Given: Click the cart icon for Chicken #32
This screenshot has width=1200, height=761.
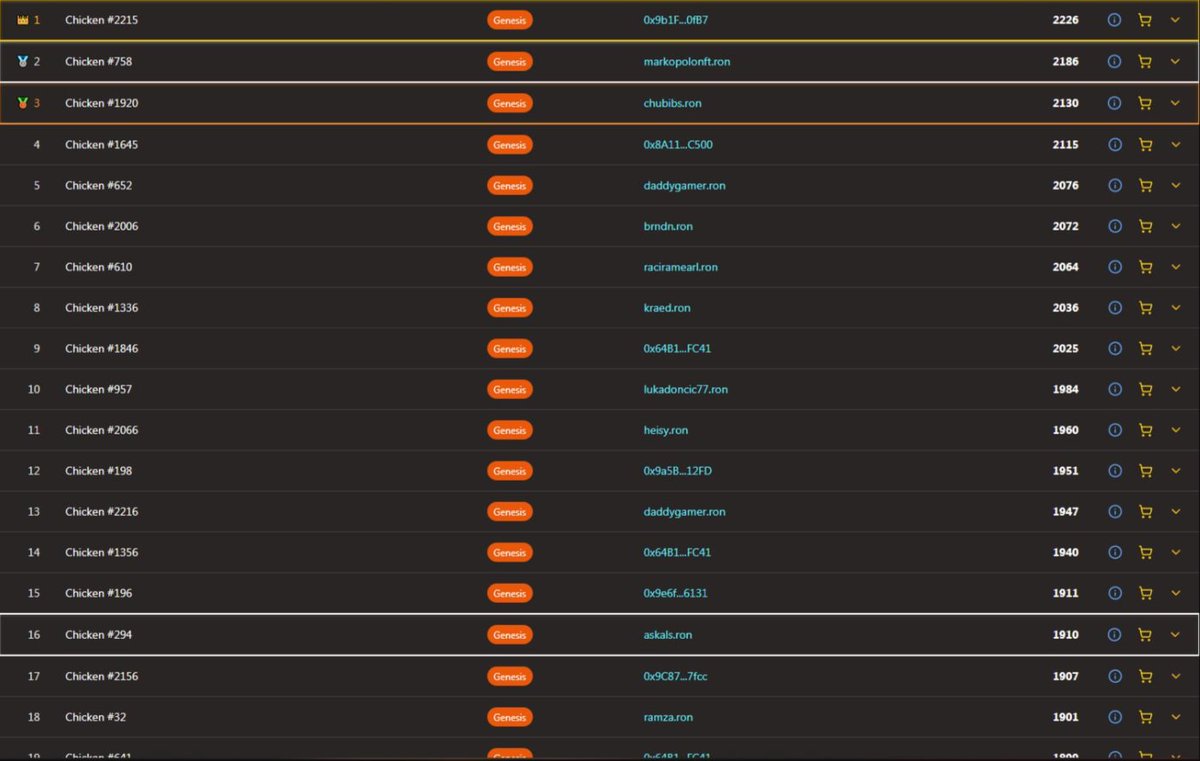Looking at the screenshot, I should [x=1145, y=717].
